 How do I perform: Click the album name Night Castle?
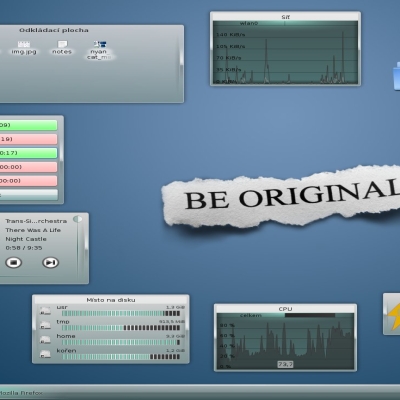(x=26, y=239)
